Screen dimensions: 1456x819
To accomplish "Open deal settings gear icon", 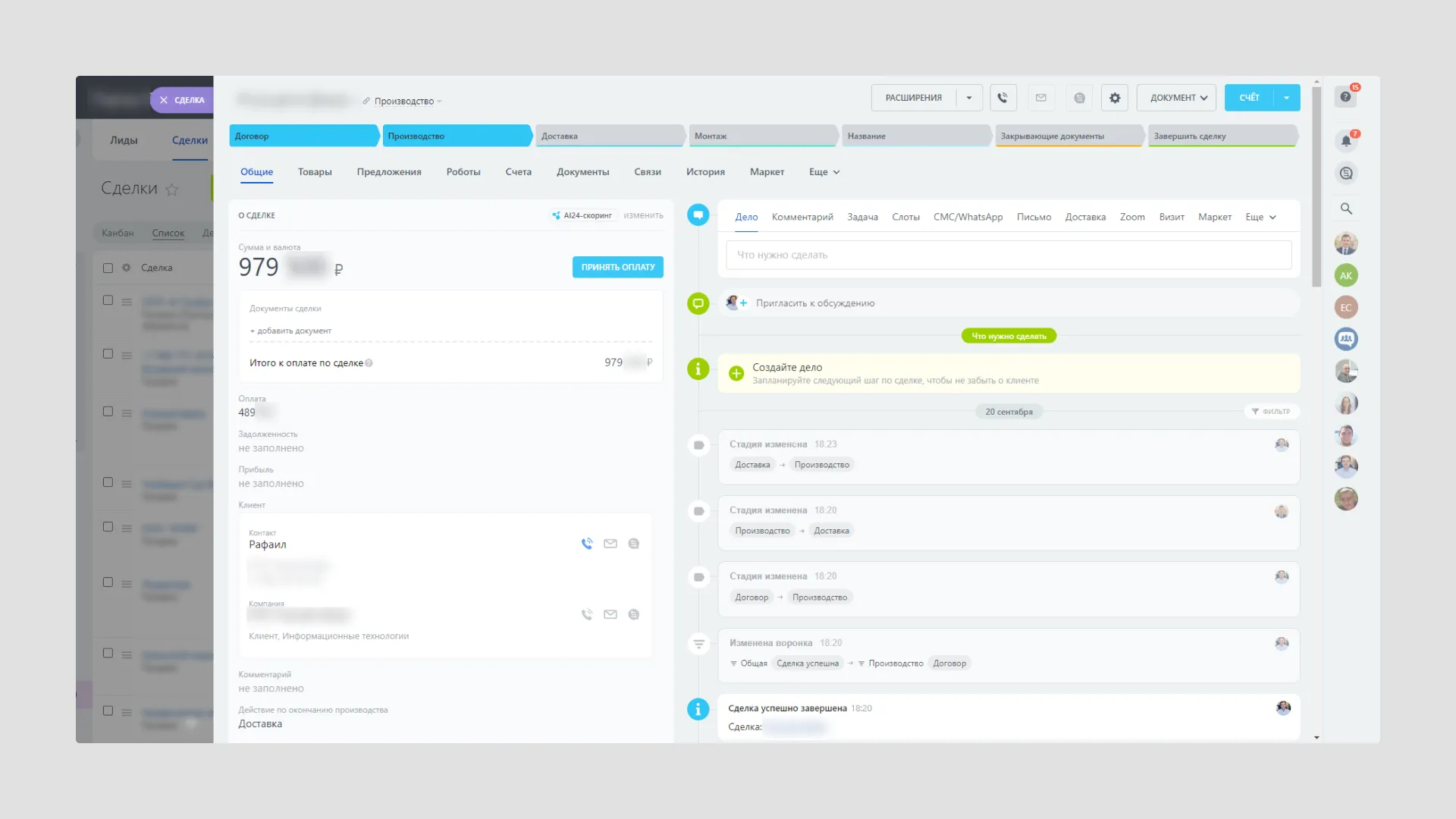I will 1115,98.
